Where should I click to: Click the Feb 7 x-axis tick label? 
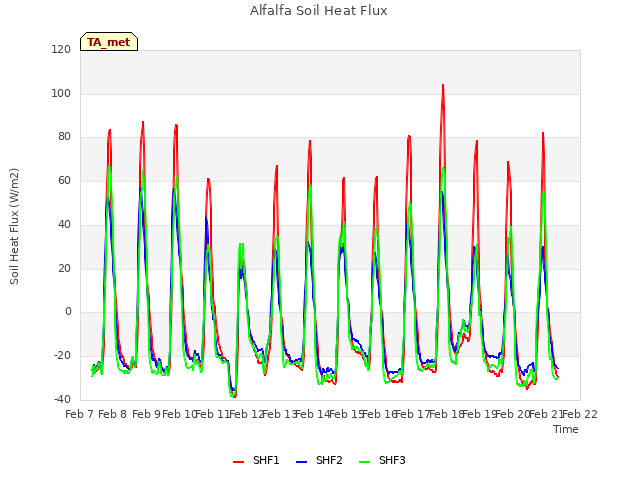pos(79,414)
